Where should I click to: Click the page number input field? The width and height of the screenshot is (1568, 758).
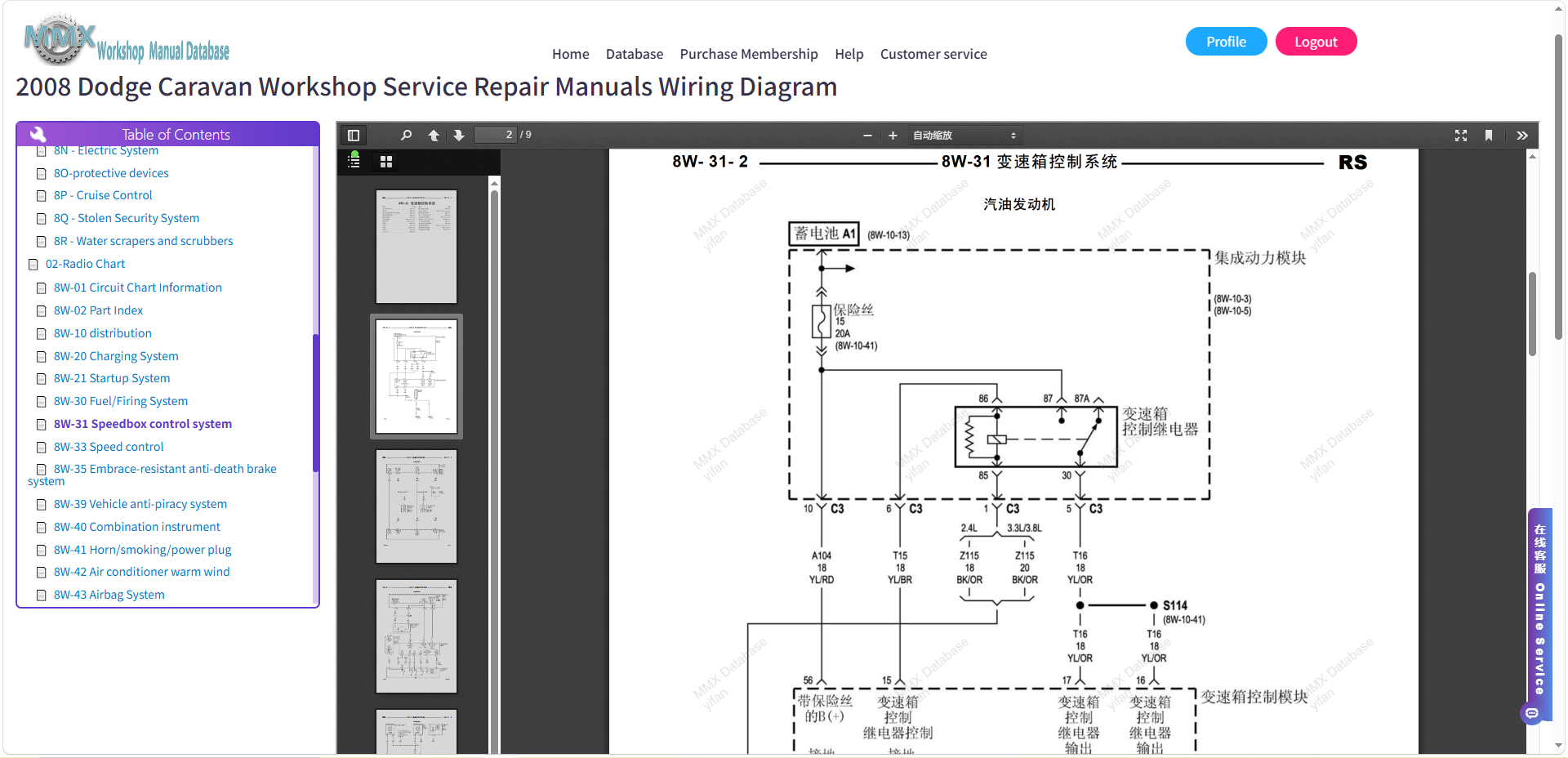[x=496, y=135]
